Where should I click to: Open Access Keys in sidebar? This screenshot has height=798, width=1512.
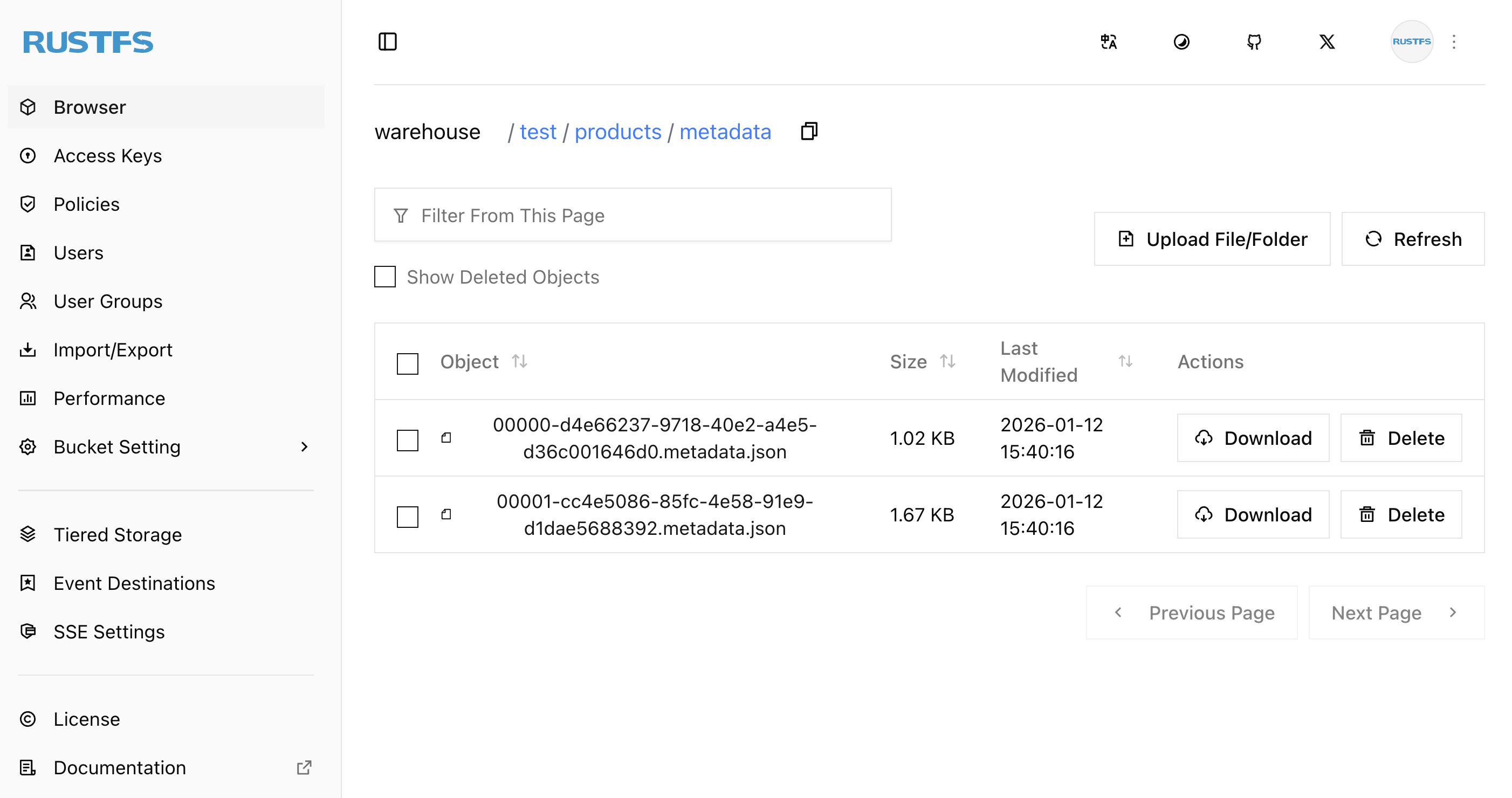coord(107,156)
